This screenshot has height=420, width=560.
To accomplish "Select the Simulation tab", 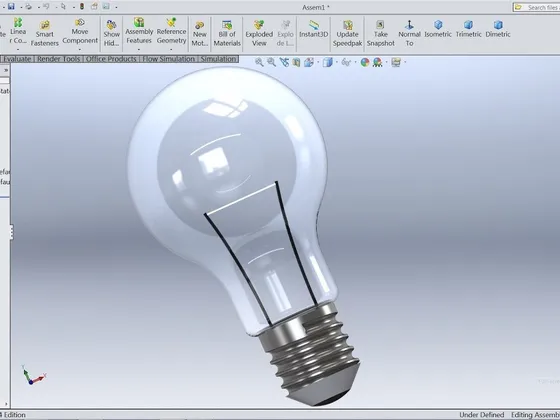I will click(x=218, y=59).
